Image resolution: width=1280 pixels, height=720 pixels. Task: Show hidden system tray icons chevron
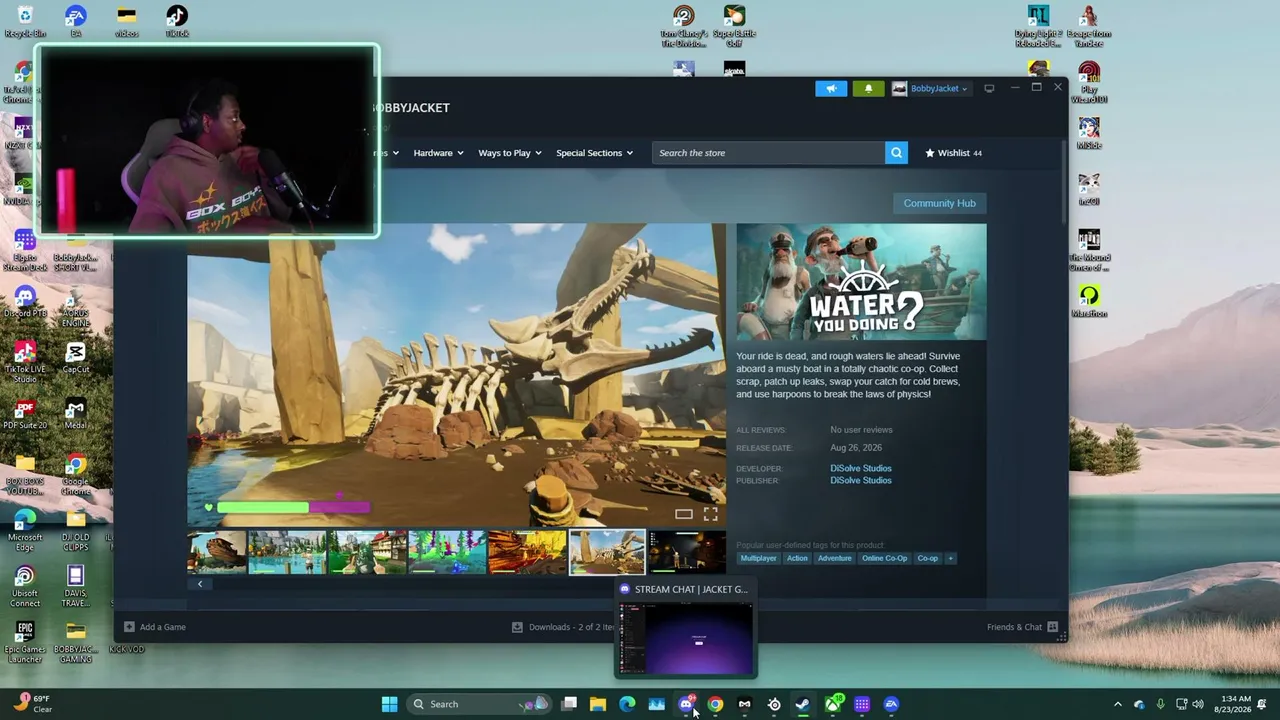tap(1118, 704)
